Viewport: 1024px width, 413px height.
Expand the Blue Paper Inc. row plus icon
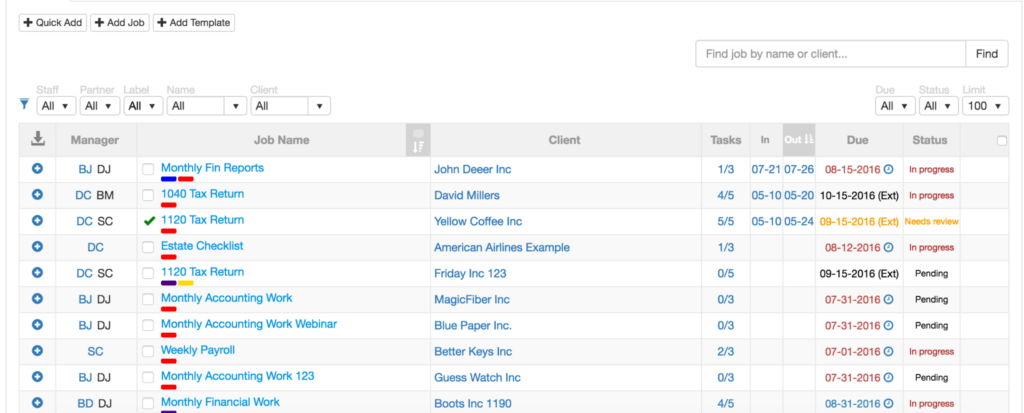(37, 325)
